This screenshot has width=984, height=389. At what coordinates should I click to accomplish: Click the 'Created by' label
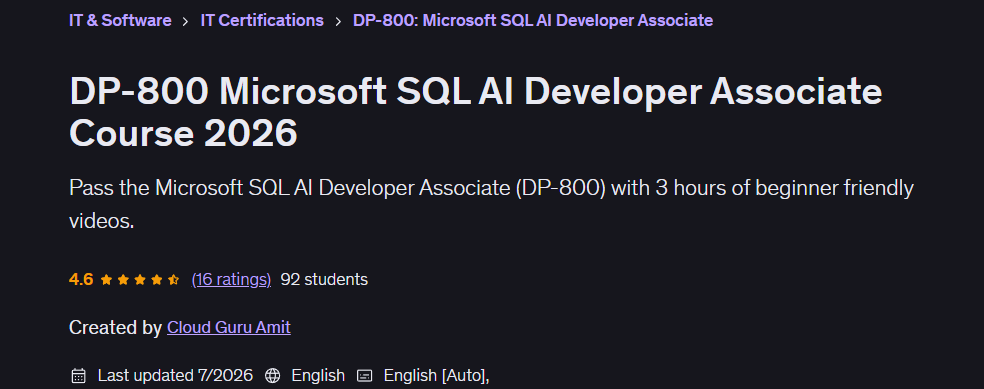coord(115,327)
